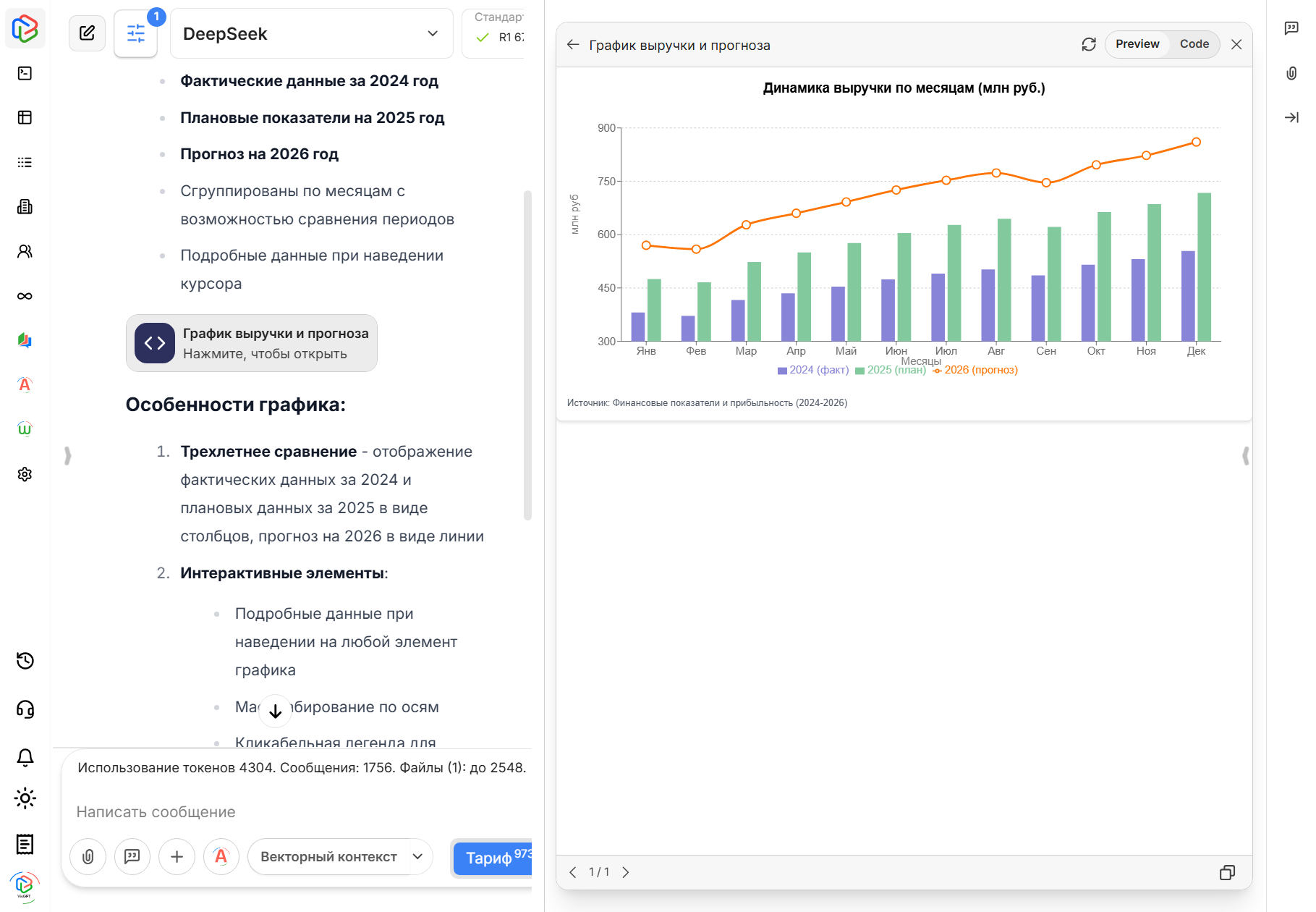Open chat history via the clock icon

[x=25, y=660]
